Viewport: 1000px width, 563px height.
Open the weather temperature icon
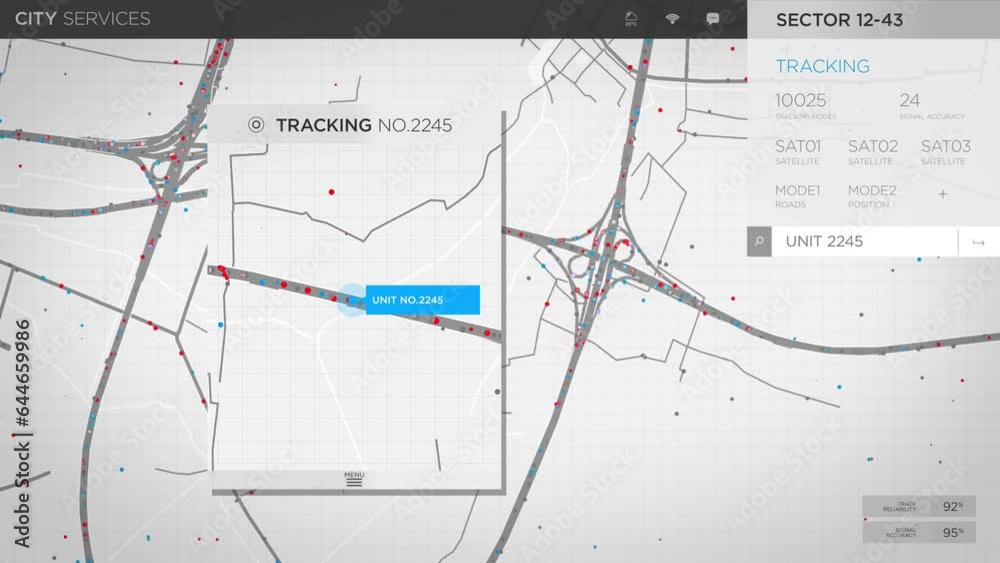click(x=631, y=19)
